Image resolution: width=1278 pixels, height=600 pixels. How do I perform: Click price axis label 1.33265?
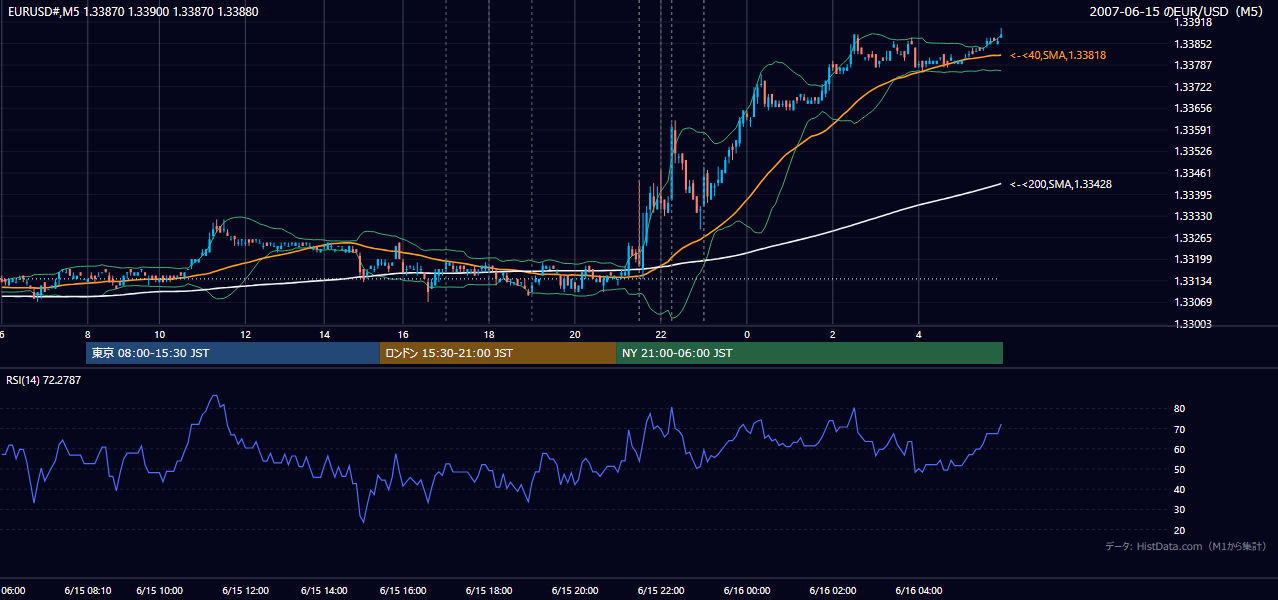pos(1192,238)
